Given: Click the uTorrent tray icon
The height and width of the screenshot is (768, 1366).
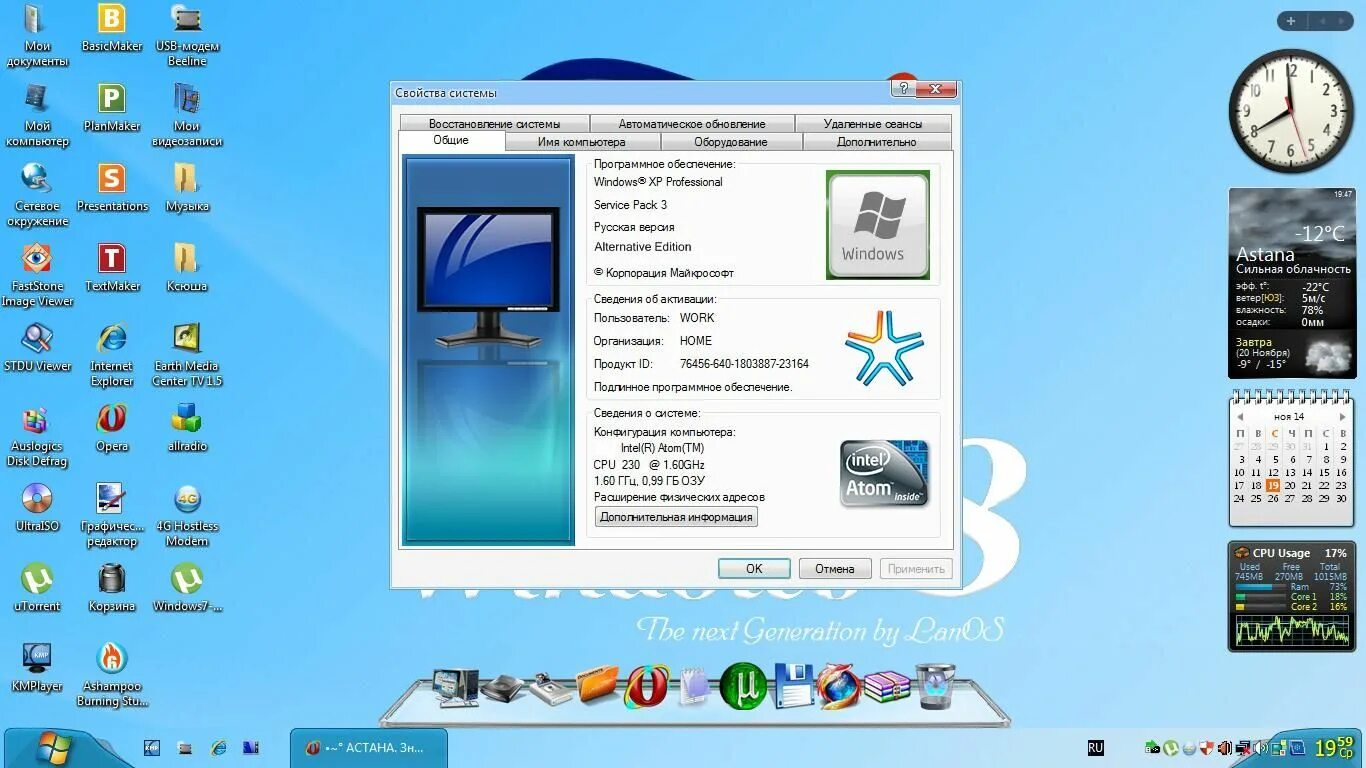Looking at the screenshot, I should [x=1171, y=748].
